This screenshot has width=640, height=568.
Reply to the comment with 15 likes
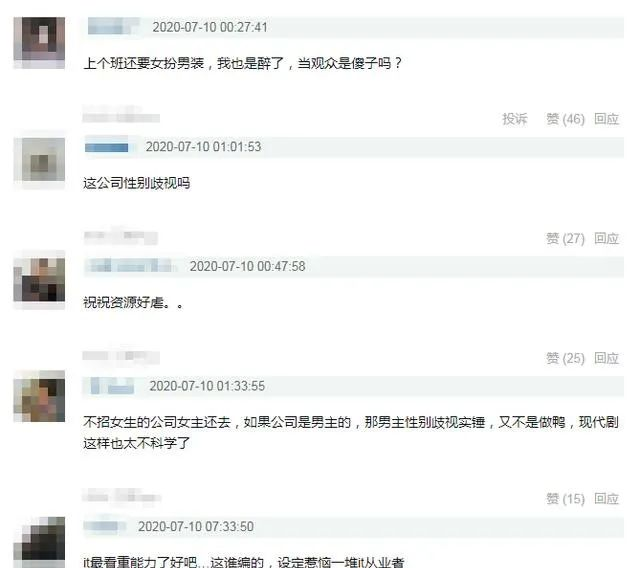click(x=607, y=499)
